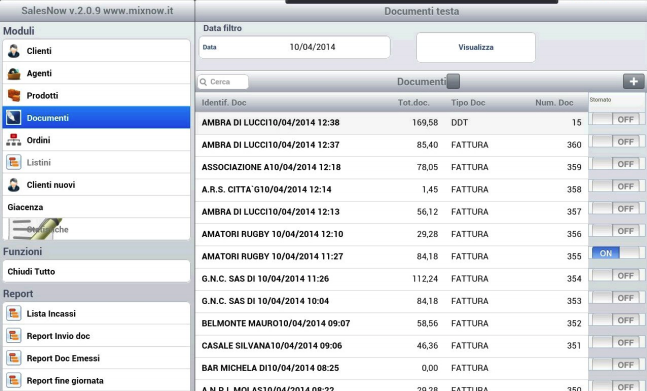Select row ASSOCIAZIONE A 10/04/2014 12:18

tap(392, 167)
